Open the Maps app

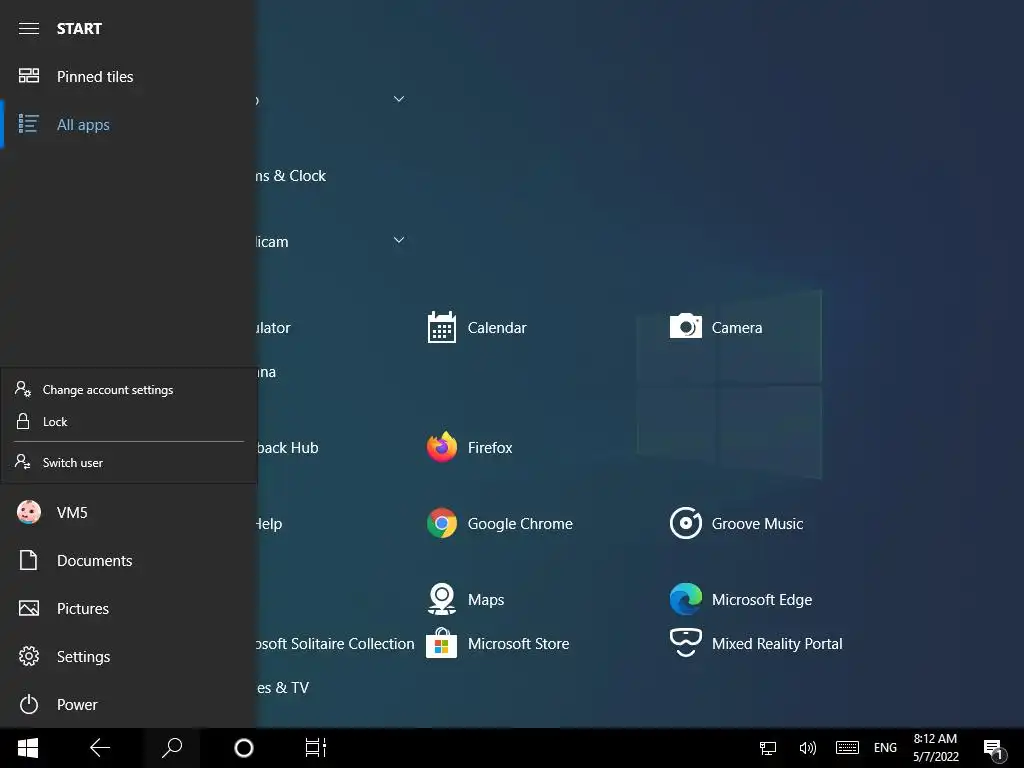click(x=465, y=600)
